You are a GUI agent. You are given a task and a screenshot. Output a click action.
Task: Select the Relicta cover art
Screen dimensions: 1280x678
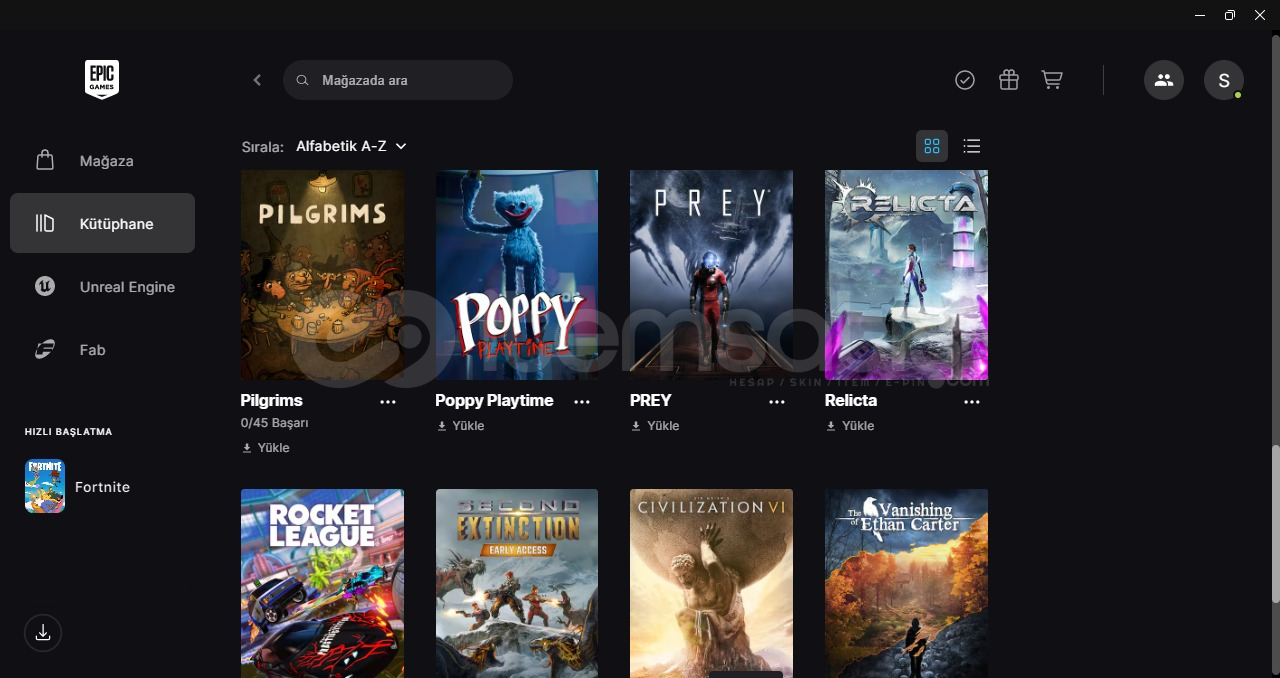906,275
